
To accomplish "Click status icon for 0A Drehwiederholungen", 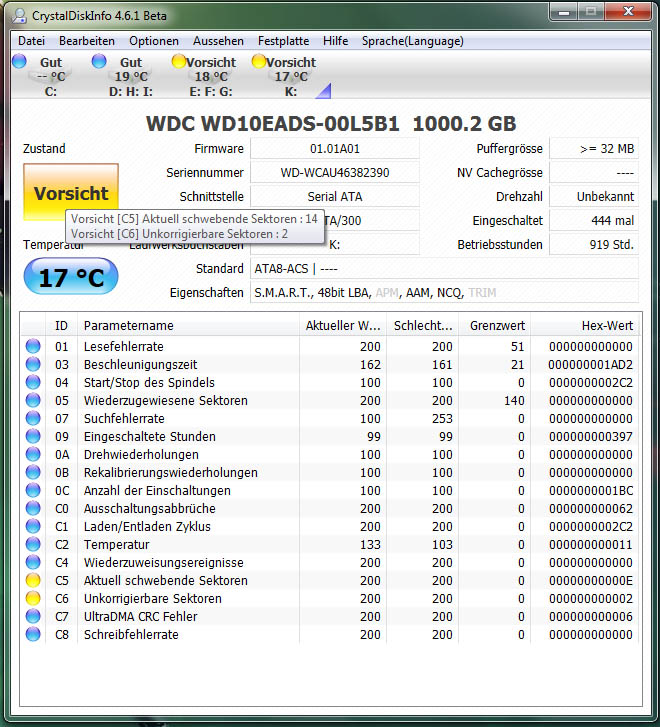I will (x=33, y=454).
